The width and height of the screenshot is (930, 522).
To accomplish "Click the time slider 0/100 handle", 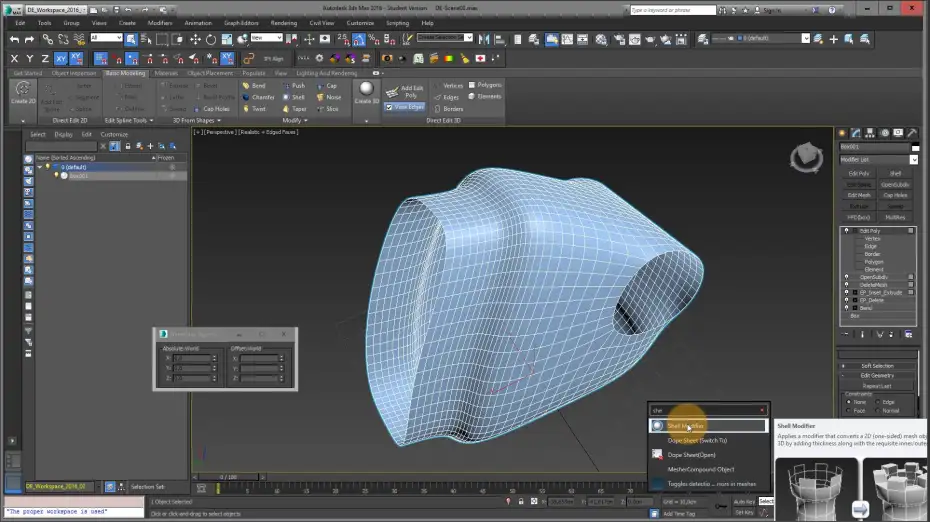I will [x=228, y=477].
